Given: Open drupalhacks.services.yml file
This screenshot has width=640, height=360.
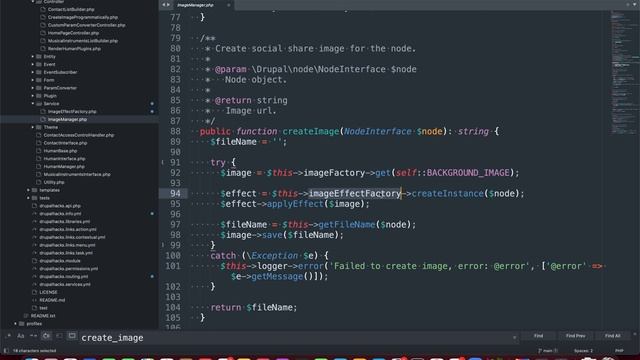Looking at the screenshot, I should [x=65, y=284].
